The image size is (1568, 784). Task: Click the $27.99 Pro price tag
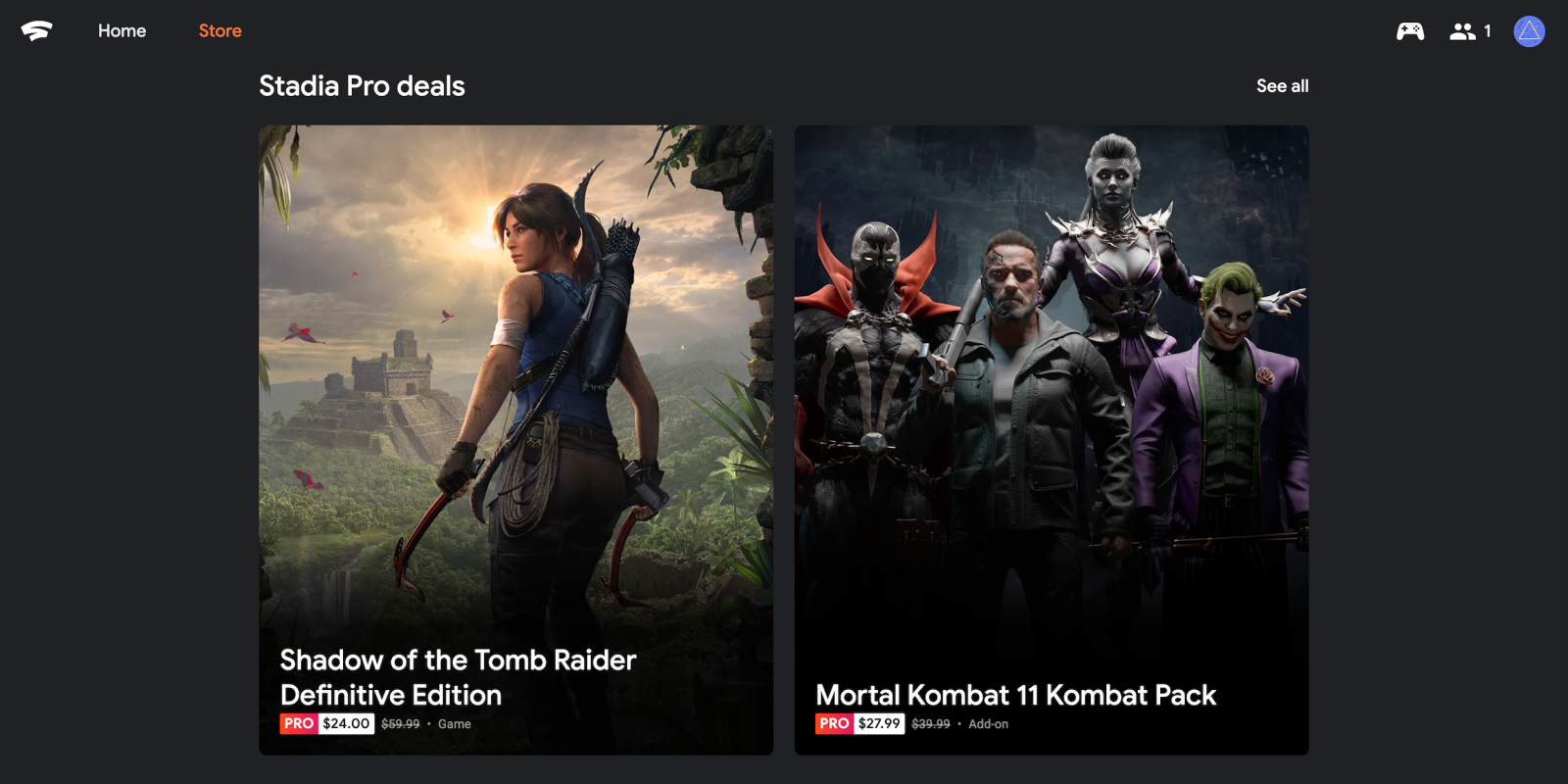coord(879,723)
